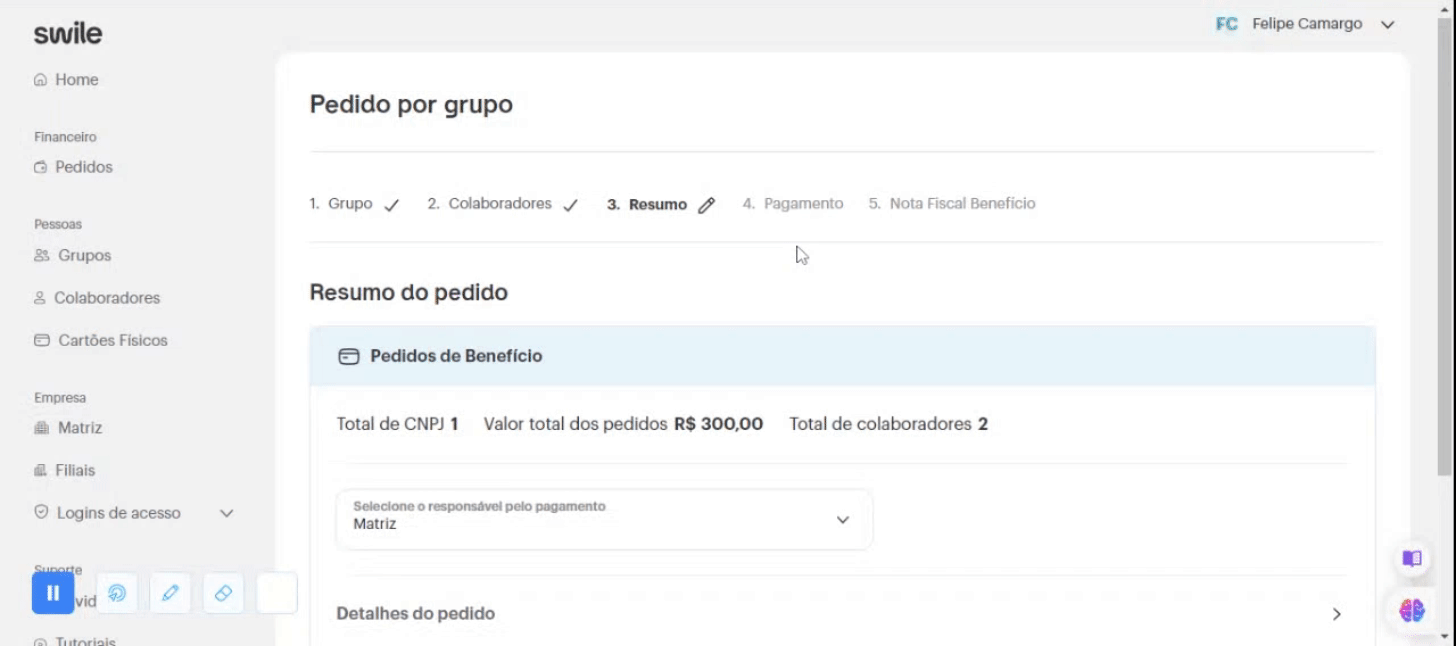Viewport: 1456px width, 646px height.
Task: Select the eraser annotation tool
Action: 224,593
